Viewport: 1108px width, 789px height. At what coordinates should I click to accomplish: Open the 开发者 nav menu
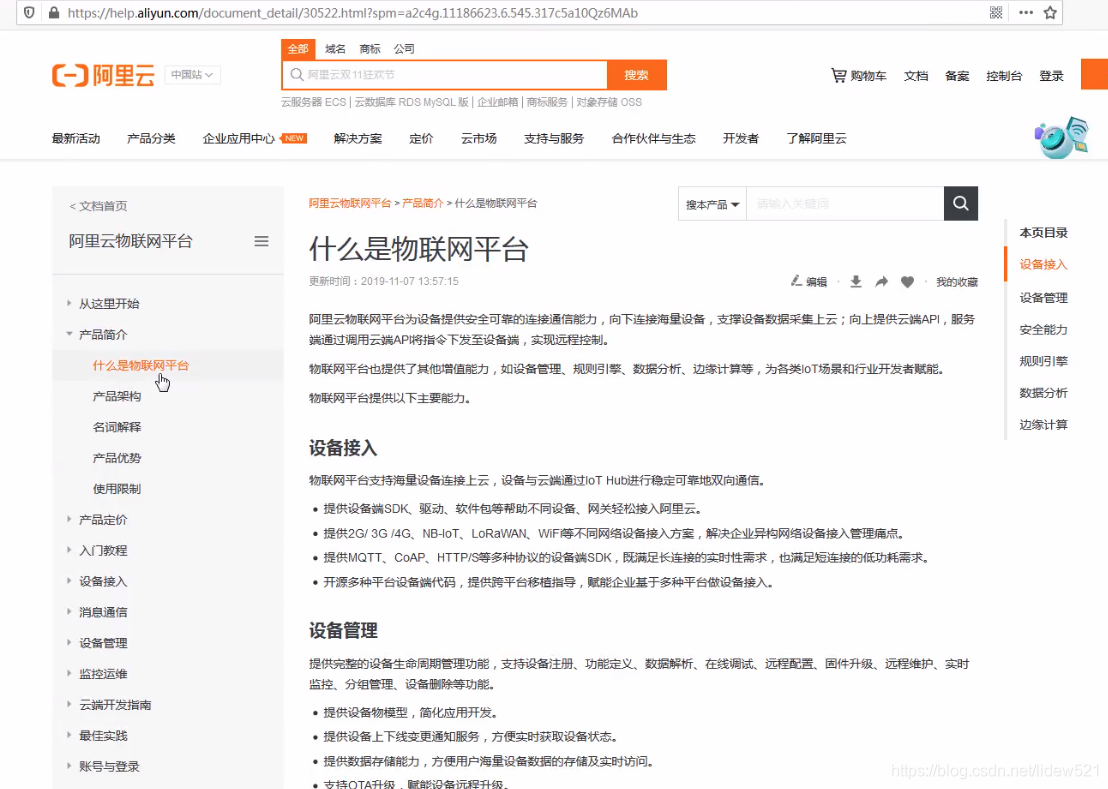click(x=741, y=138)
